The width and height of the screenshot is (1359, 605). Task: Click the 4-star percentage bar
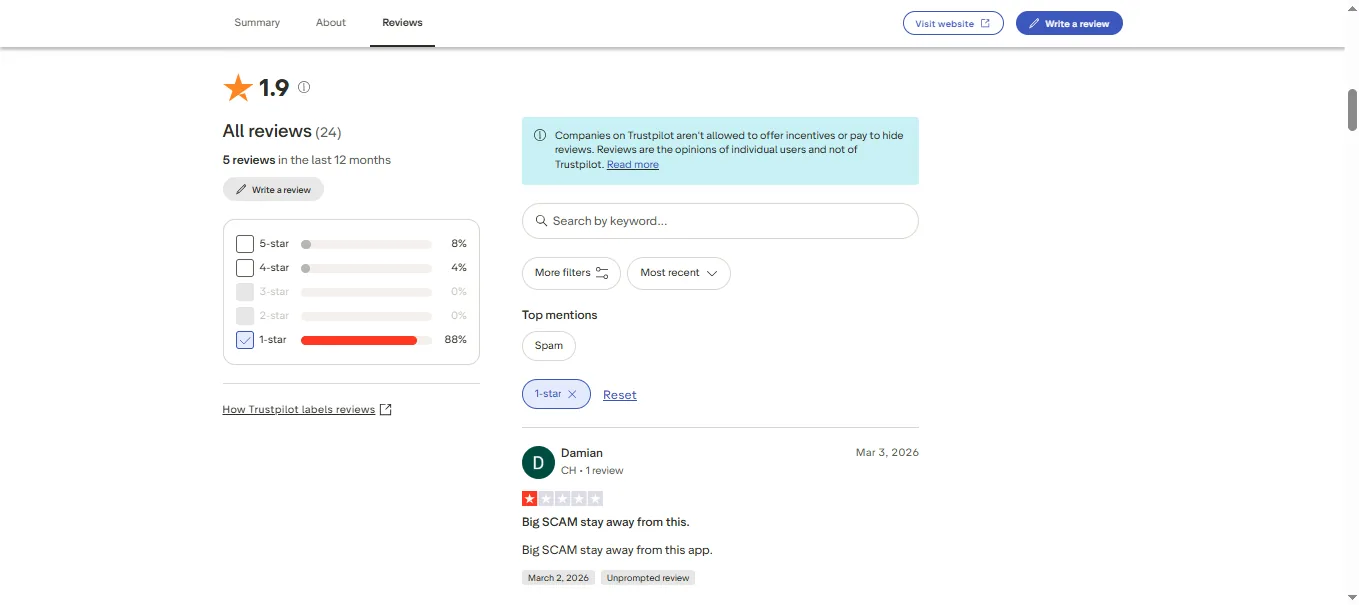(366, 268)
